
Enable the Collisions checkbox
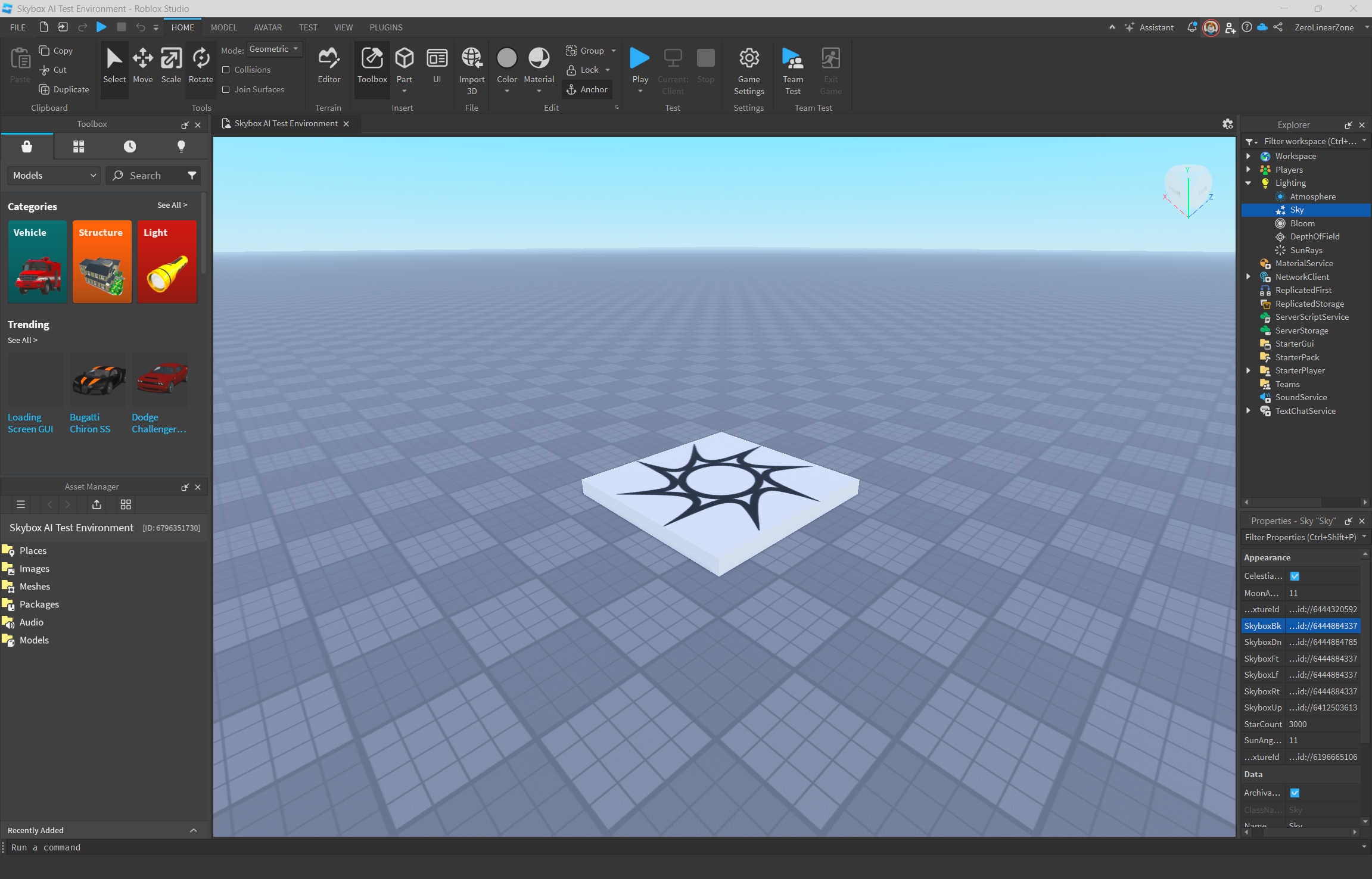point(226,70)
